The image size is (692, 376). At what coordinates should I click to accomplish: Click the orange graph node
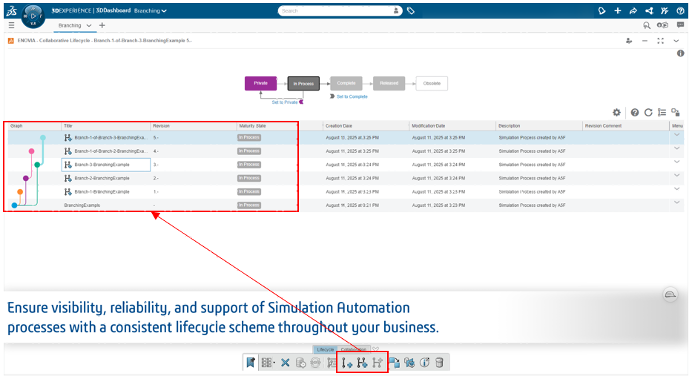(x=20, y=192)
